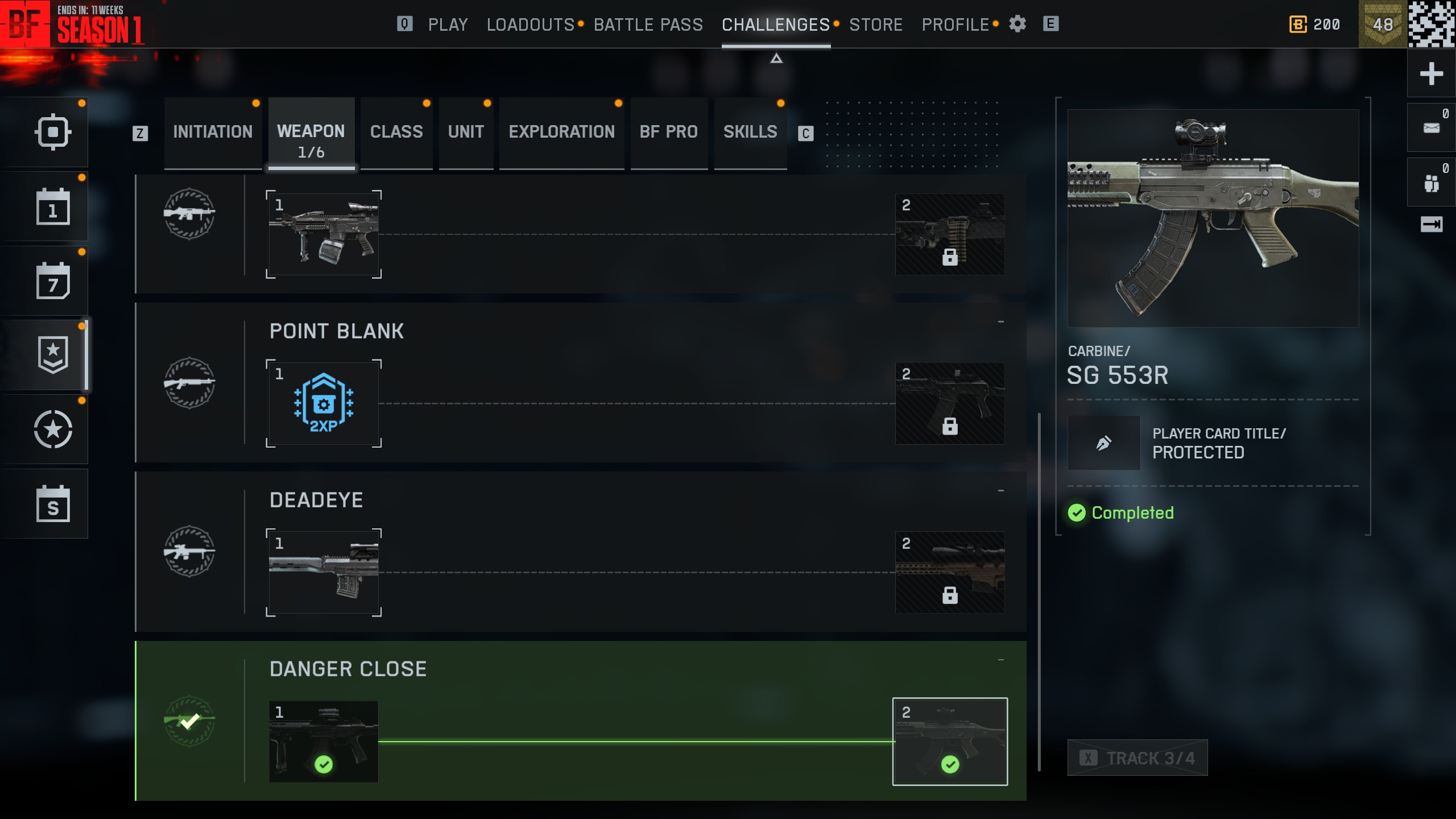This screenshot has width=1456, height=819.
Task: Go to the STORE page
Action: [x=876, y=24]
